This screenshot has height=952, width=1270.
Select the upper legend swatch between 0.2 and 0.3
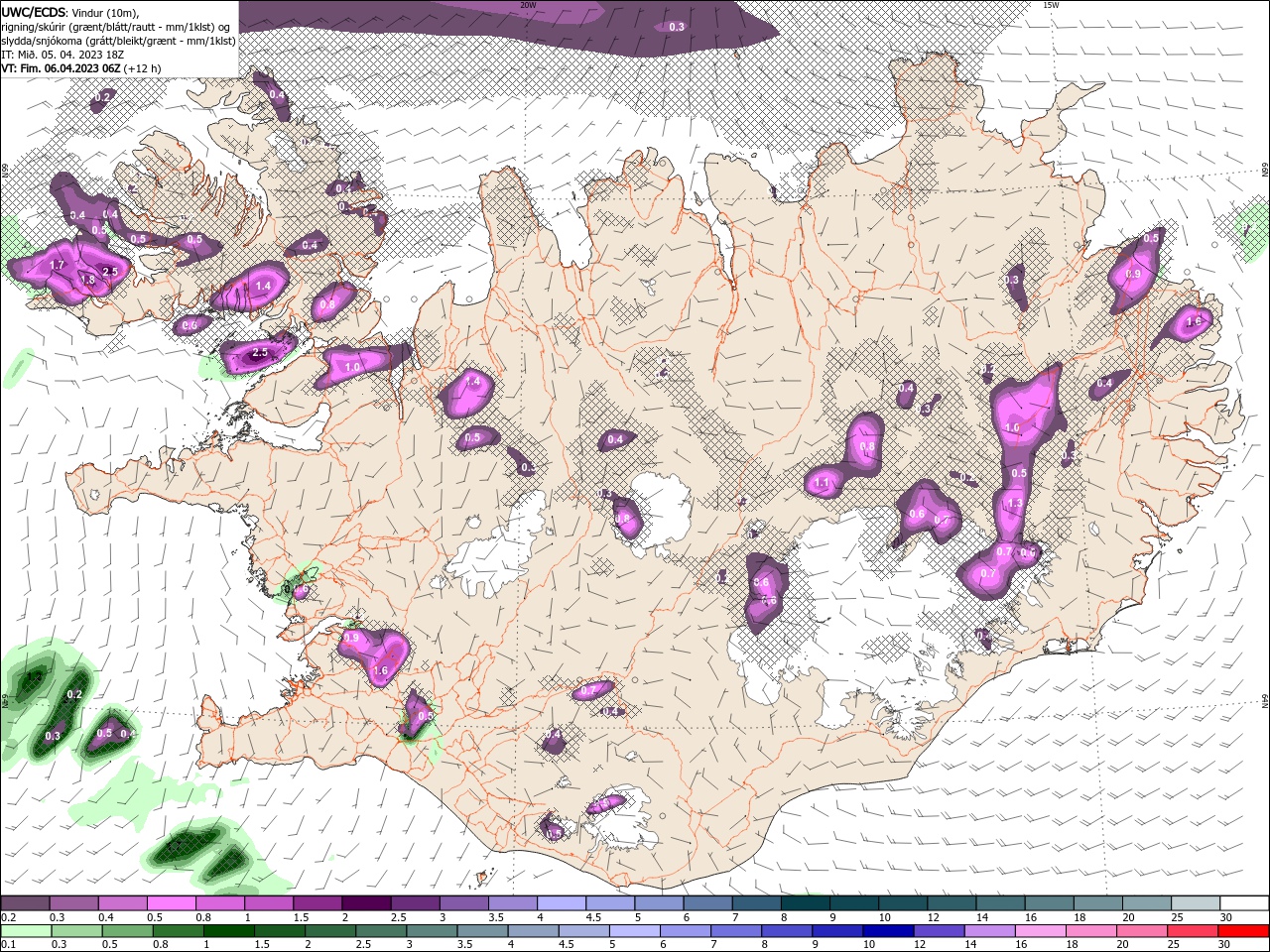[x=25, y=903]
